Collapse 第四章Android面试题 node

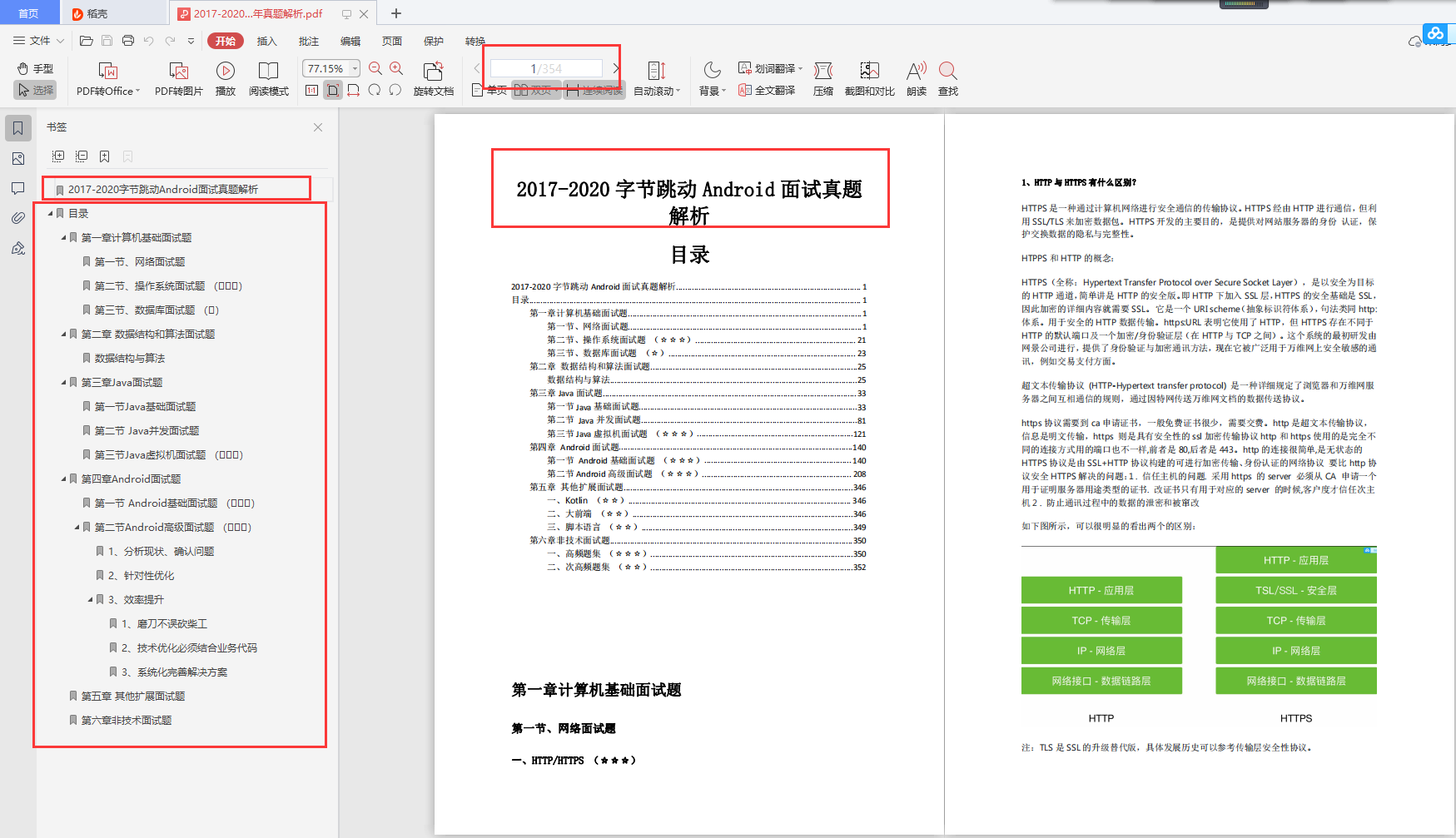pos(63,479)
